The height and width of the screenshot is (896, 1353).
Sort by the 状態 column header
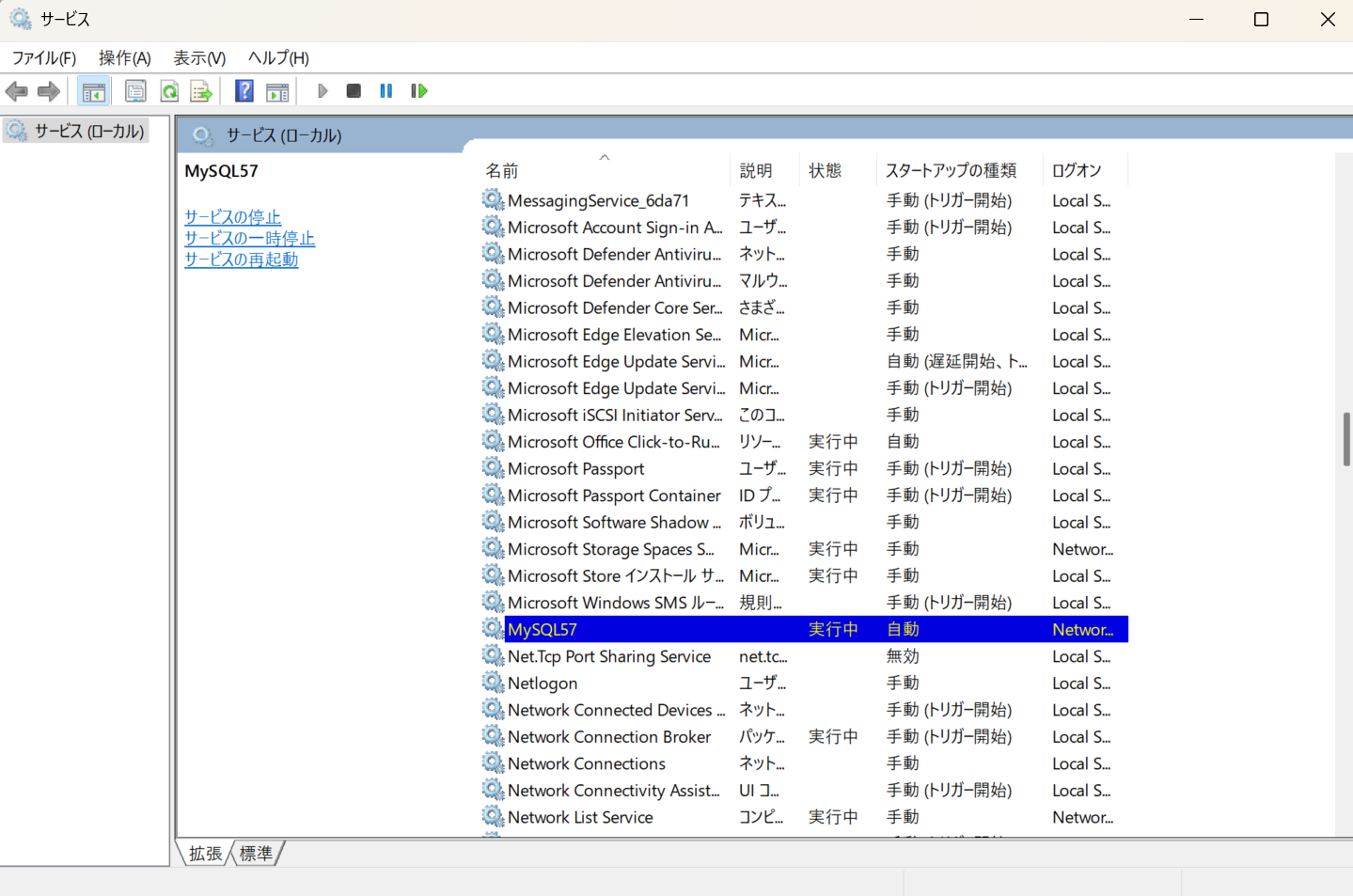837,170
